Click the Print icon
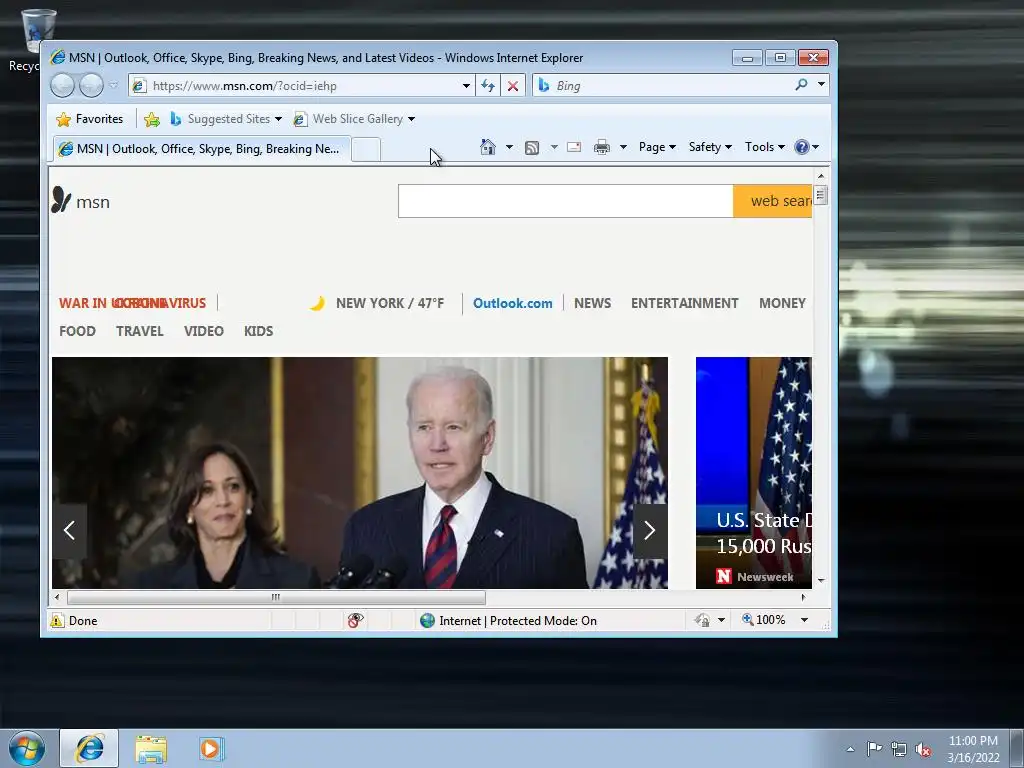The height and width of the screenshot is (768, 1024). coord(601,147)
